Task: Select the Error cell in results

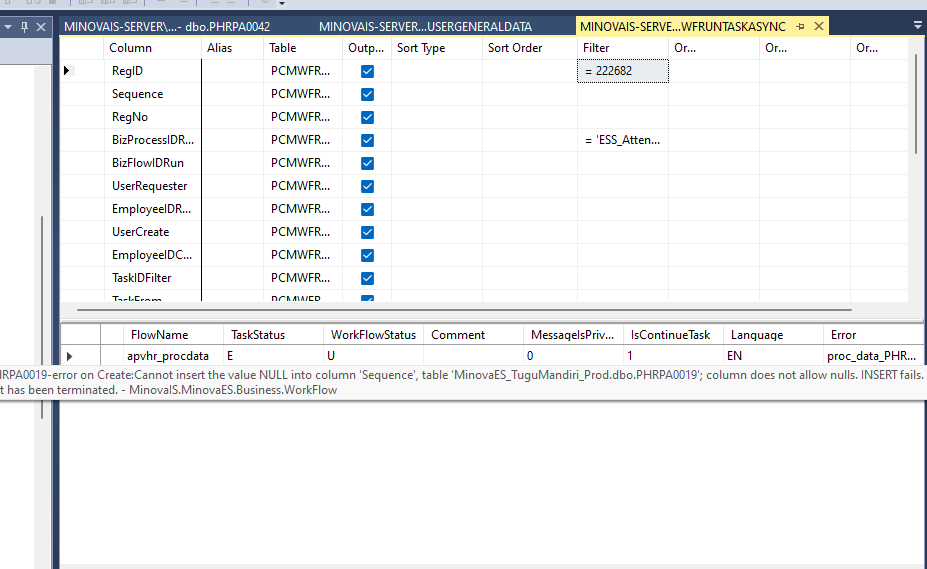Action: tap(872, 356)
